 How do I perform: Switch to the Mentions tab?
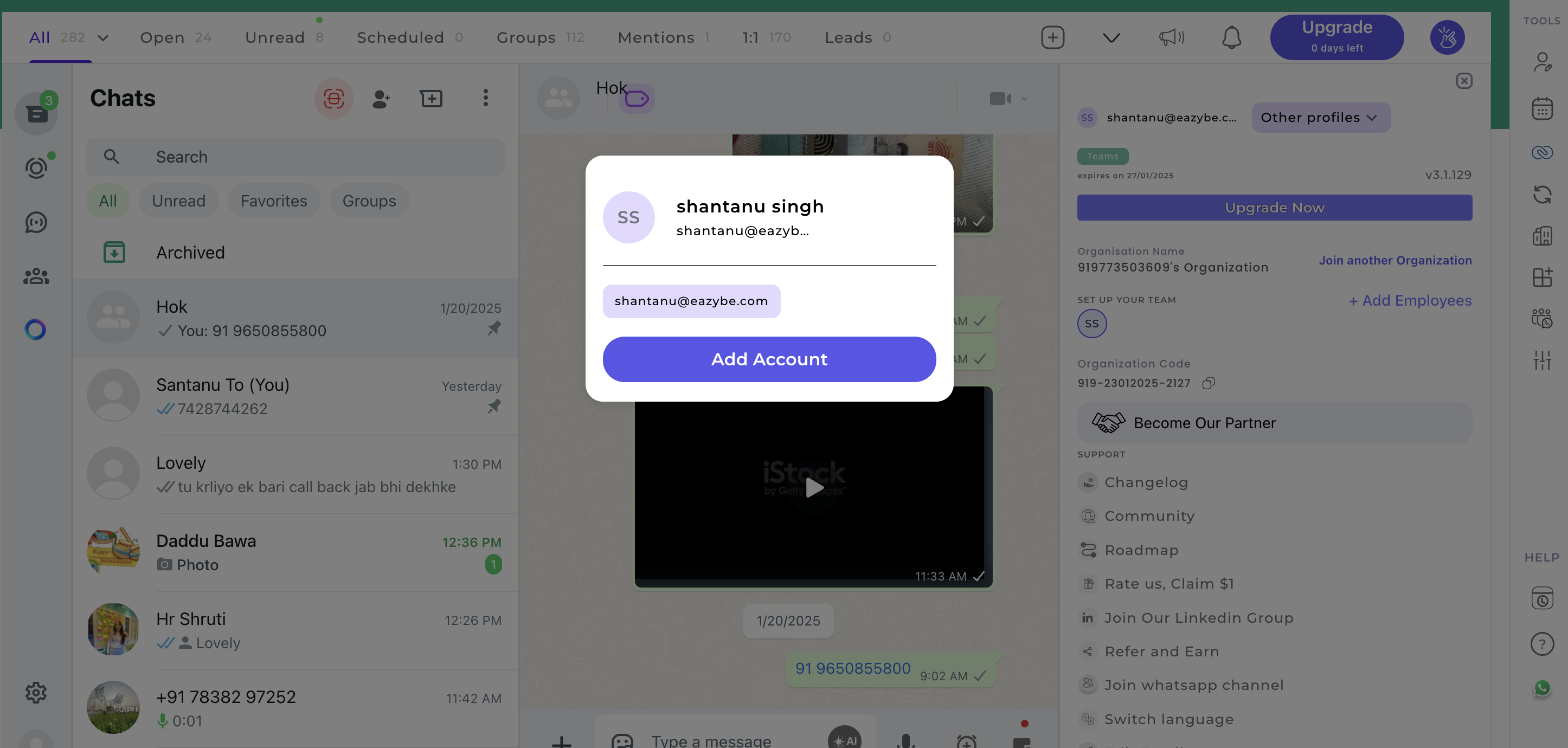656,37
